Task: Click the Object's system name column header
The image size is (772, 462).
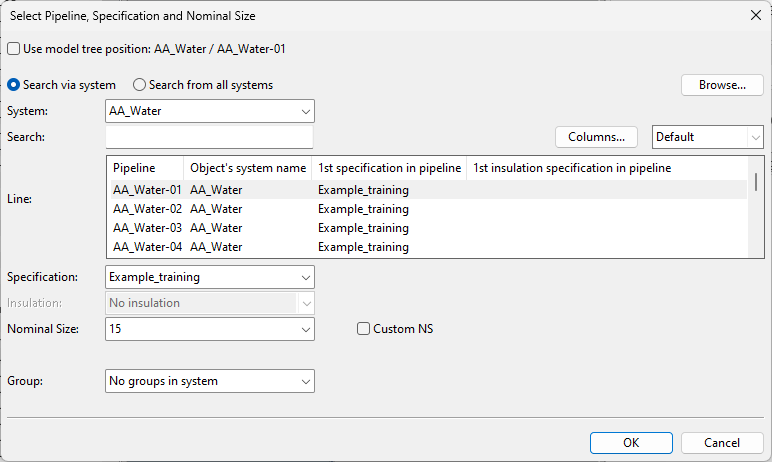Action: pos(248,168)
